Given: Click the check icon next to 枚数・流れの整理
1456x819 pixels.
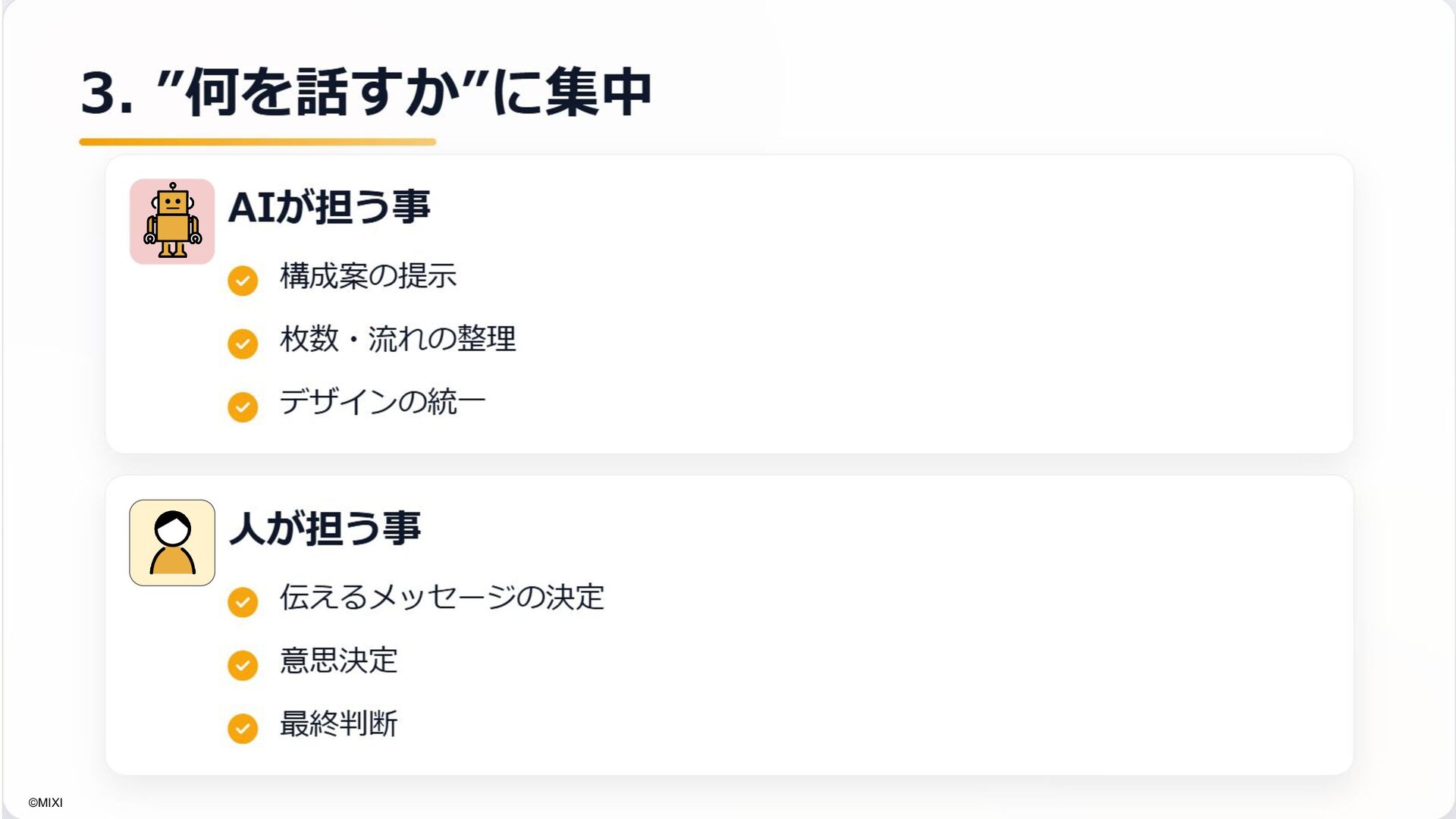Looking at the screenshot, I should point(243,344).
